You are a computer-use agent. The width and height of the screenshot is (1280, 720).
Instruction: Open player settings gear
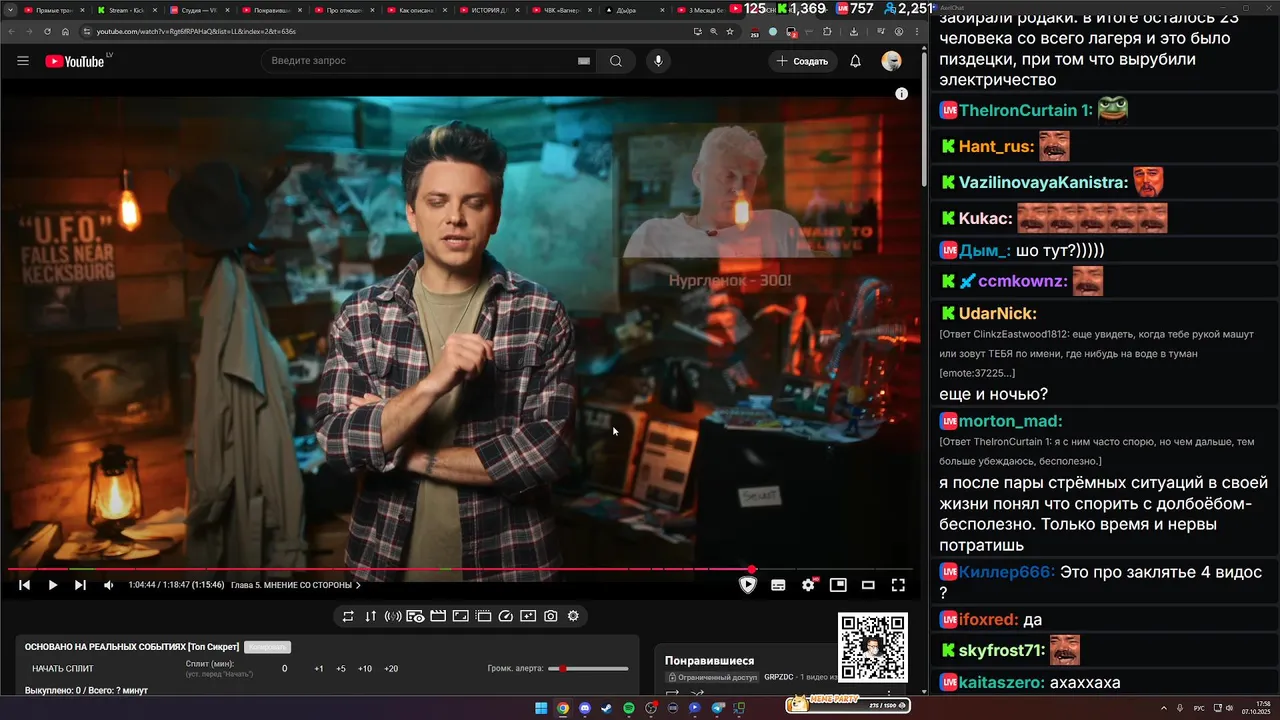tap(808, 585)
